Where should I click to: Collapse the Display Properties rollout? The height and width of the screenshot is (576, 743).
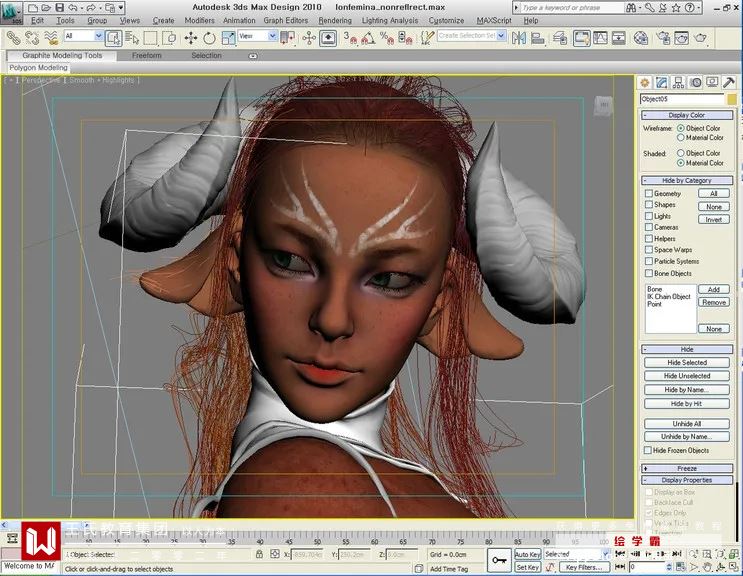tap(687, 480)
